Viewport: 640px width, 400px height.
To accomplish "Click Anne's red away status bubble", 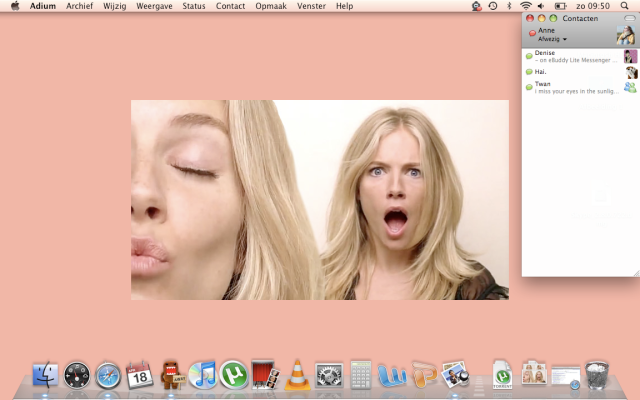I will coord(532,33).
